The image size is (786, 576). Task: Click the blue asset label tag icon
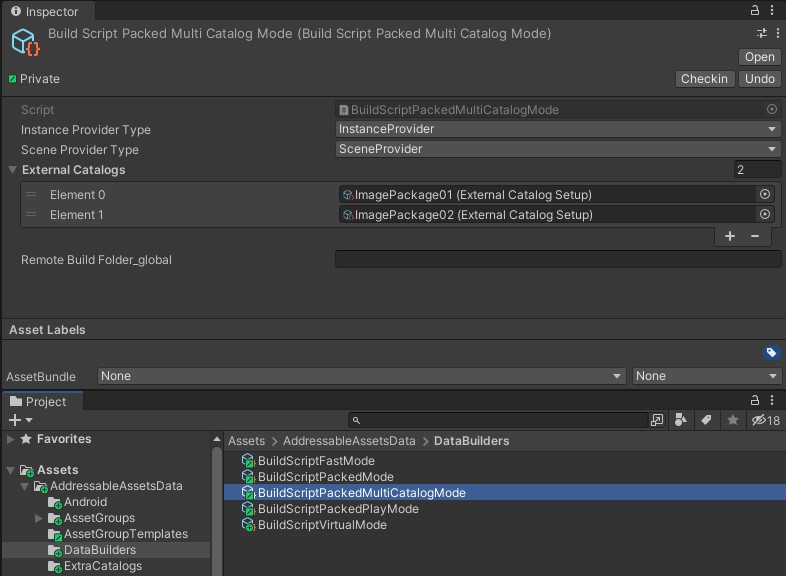click(x=771, y=353)
